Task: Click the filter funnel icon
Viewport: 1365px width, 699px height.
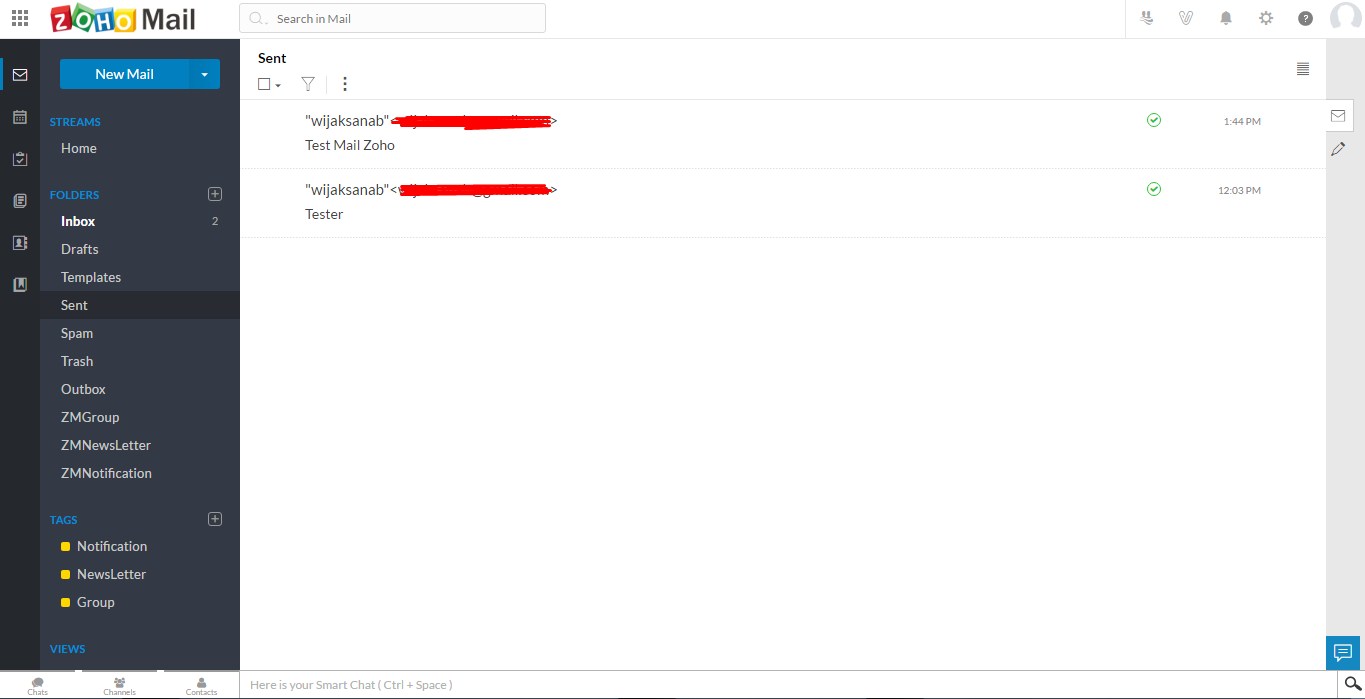Action: point(308,84)
